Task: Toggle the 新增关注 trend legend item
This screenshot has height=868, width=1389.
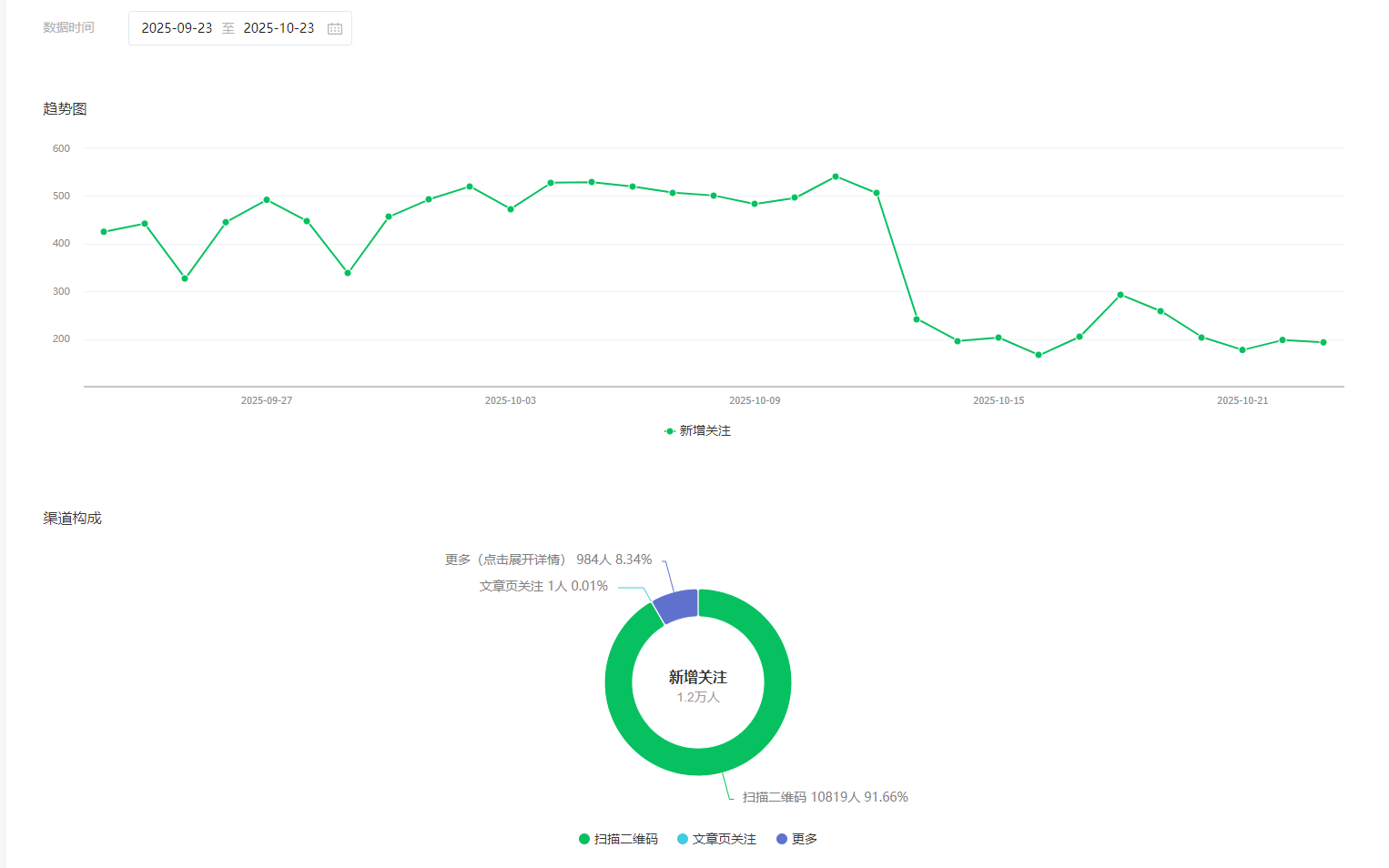Action: tap(697, 431)
